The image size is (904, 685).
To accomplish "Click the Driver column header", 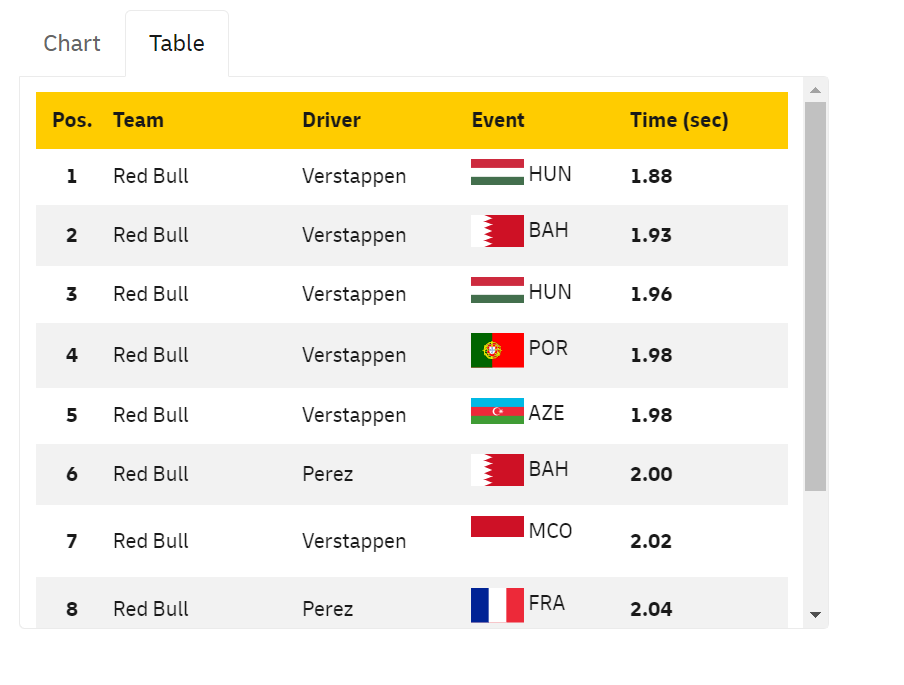I will point(331,121).
